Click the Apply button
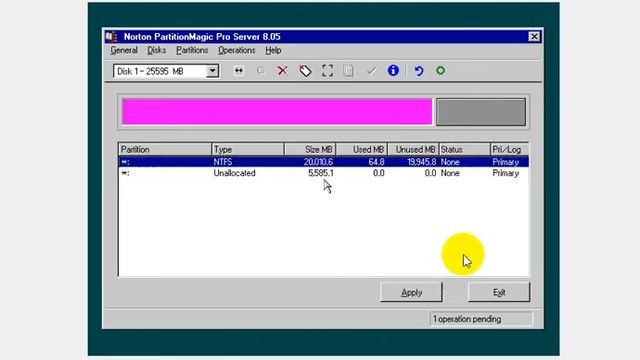640x360 pixels. click(x=411, y=292)
